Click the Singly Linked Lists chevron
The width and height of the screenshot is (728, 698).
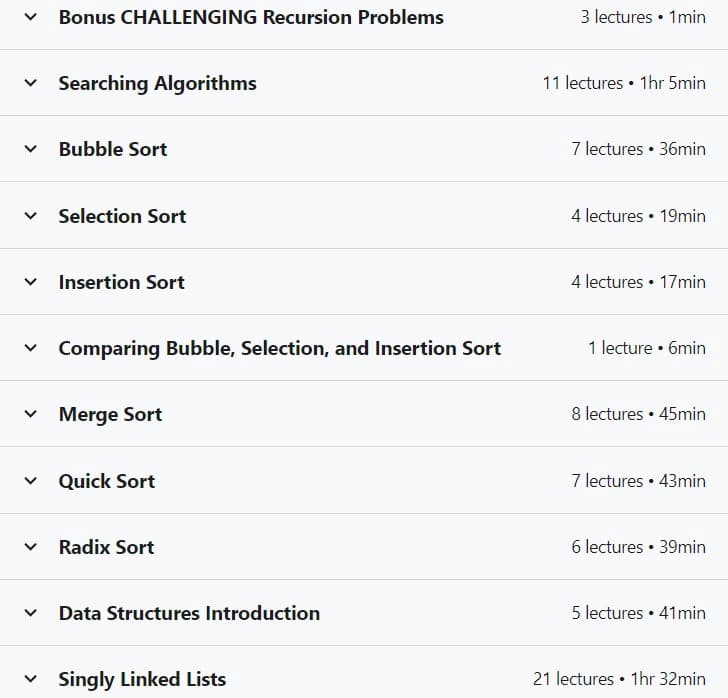31,679
